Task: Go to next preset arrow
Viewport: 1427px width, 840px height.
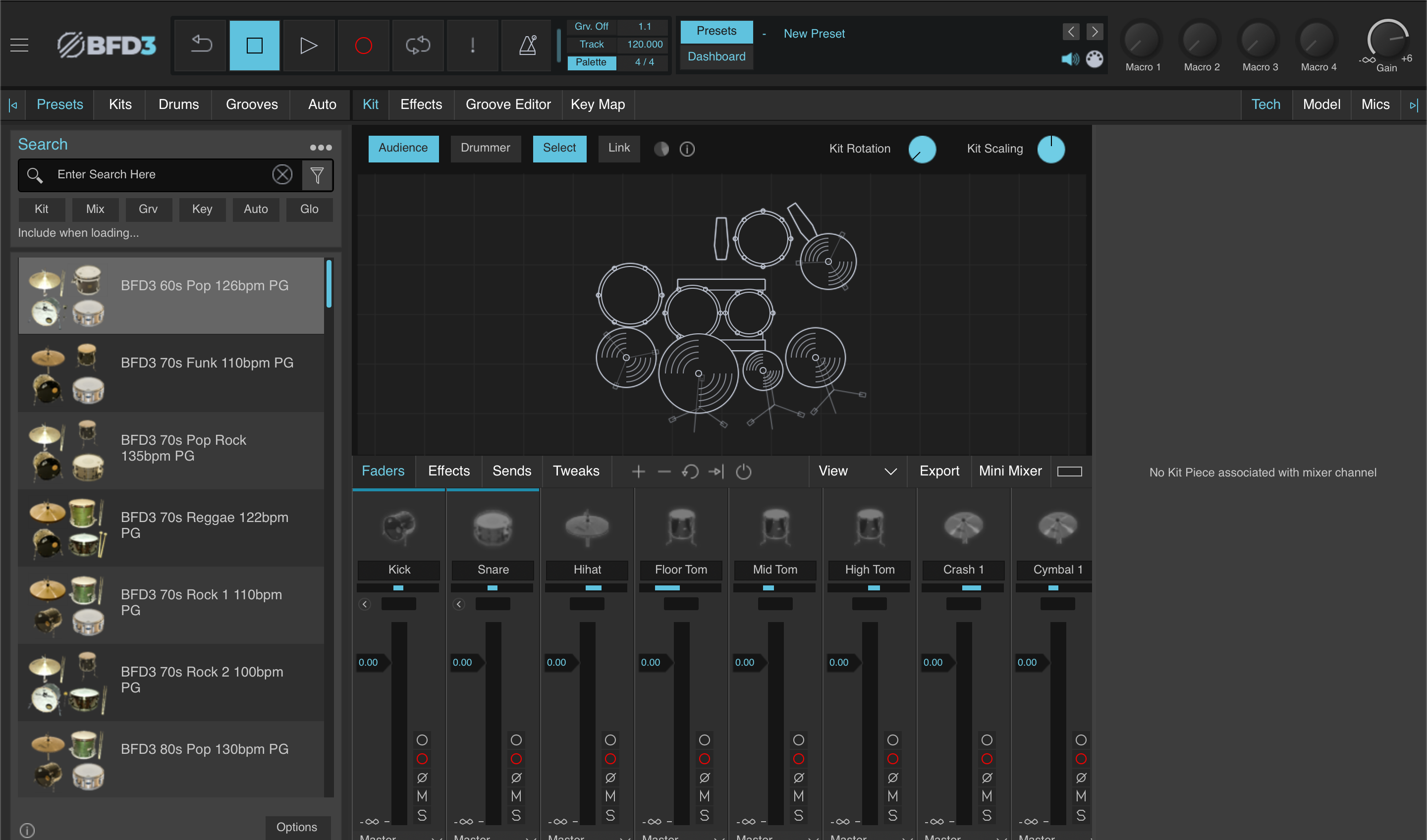Action: (1095, 32)
